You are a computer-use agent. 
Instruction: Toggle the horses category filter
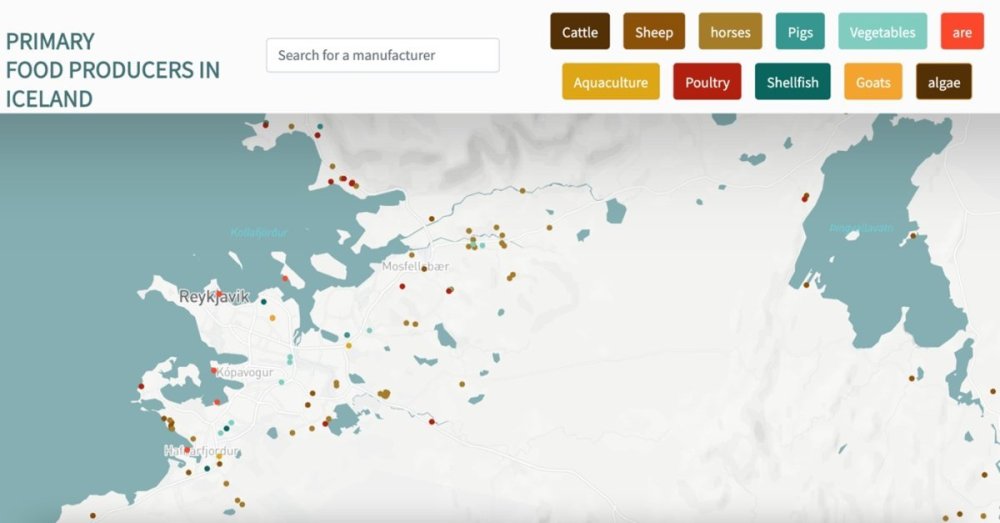tap(730, 32)
